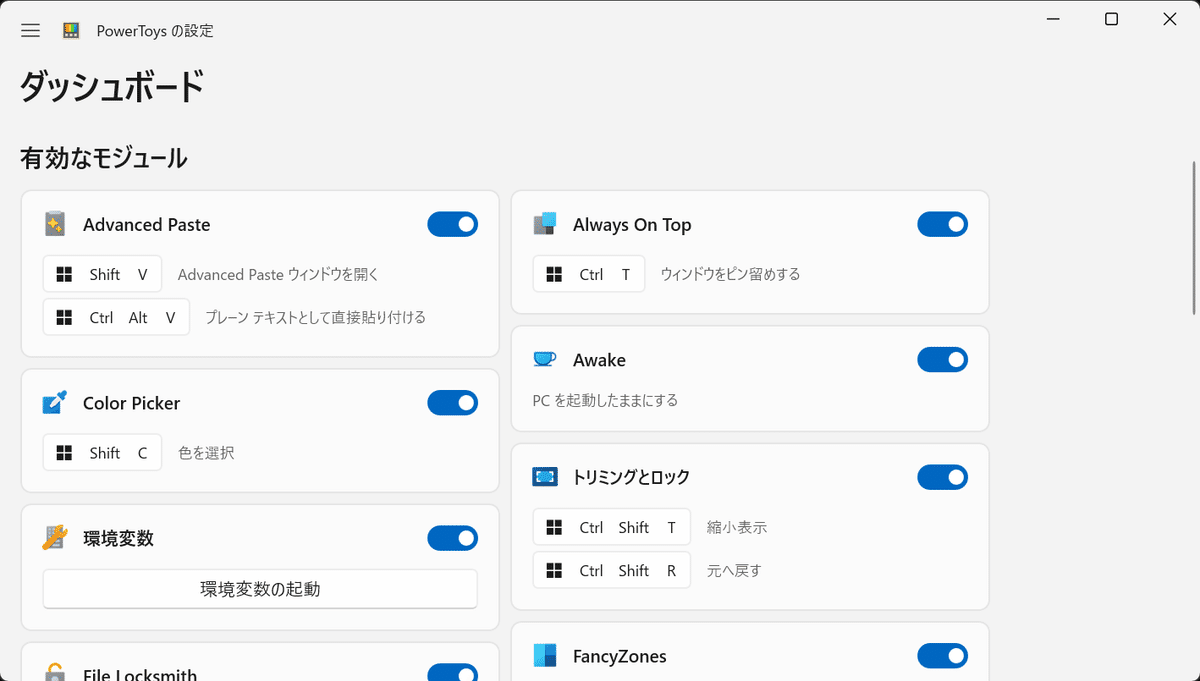1200x681 pixels.
Task: Click the Win+Shift+V shortcut box
Action: 102,274
